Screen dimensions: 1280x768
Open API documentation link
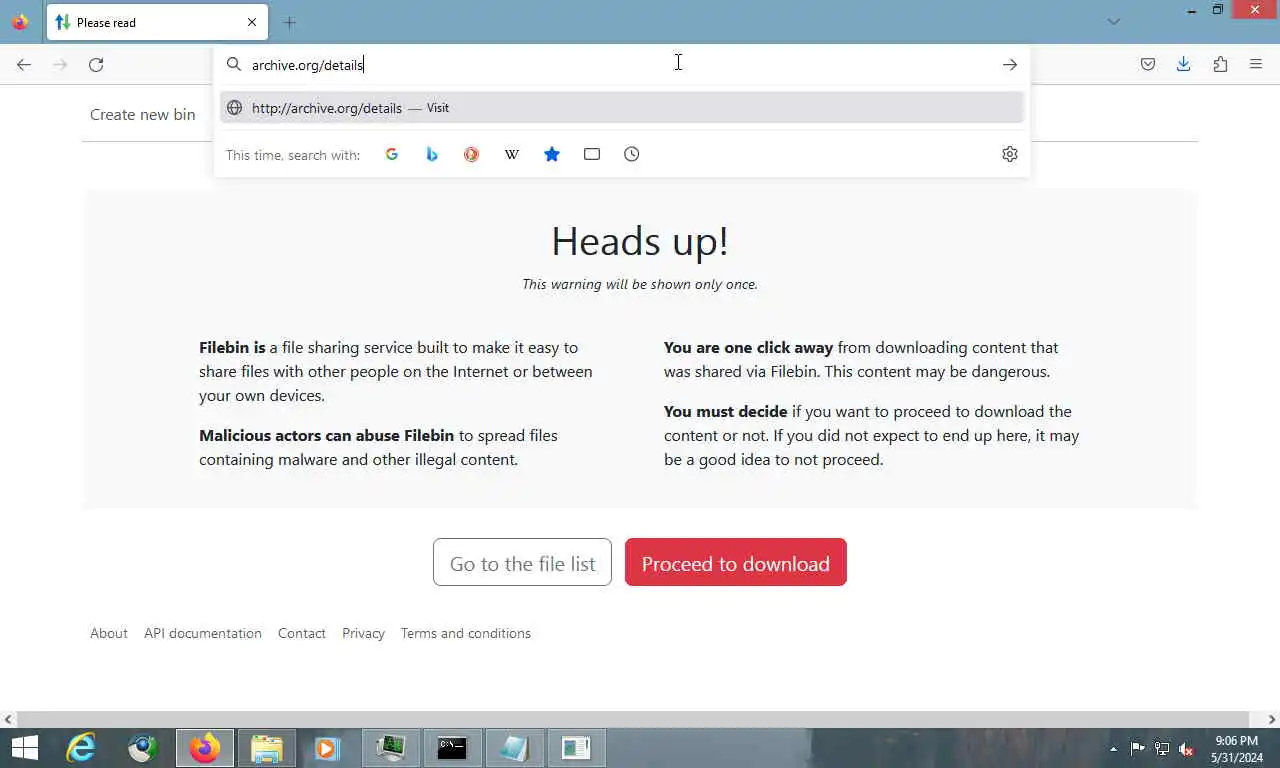click(x=203, y=633)
